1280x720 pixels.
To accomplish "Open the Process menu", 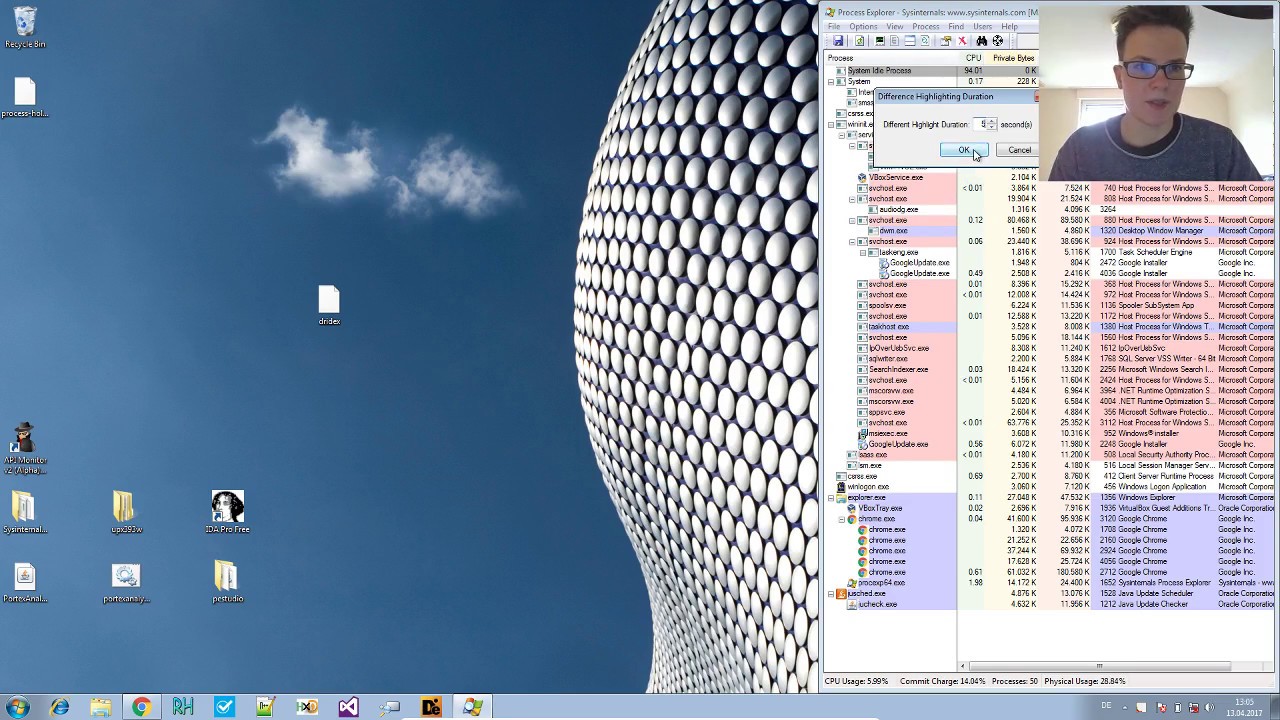I will (926, 27).
